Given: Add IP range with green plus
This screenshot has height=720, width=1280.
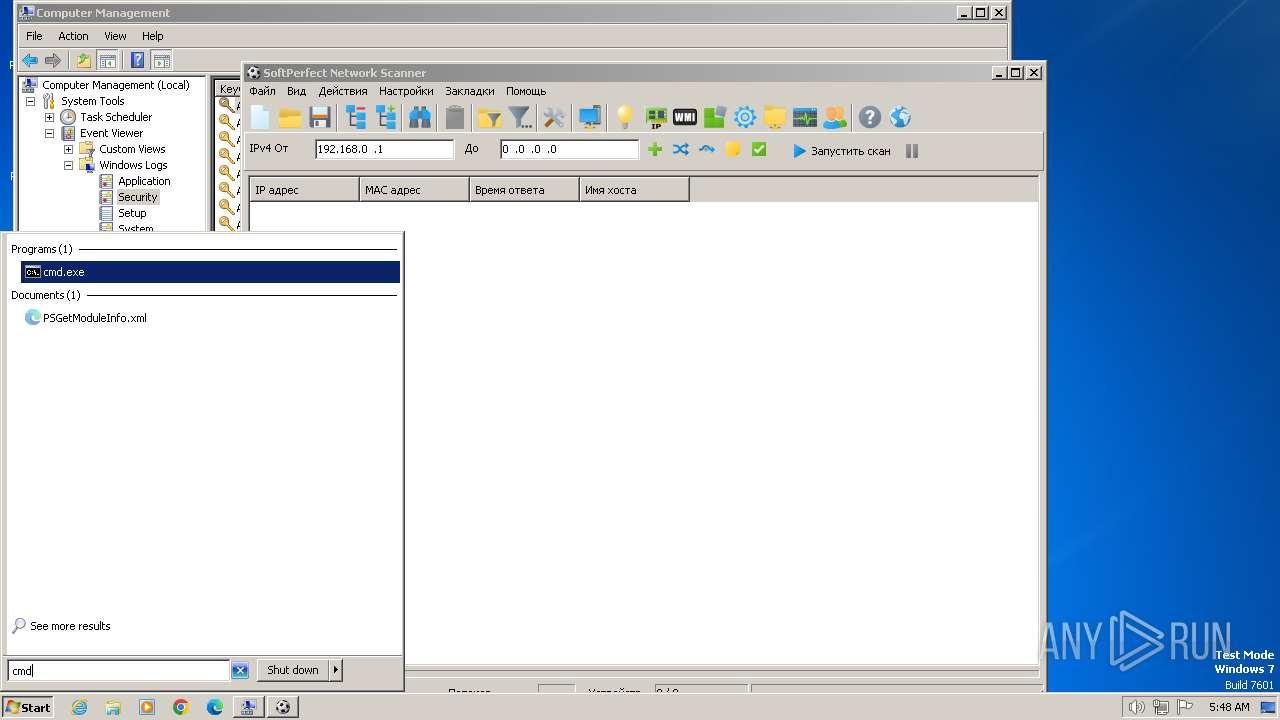Looking at the screenshot, I should click(x=655, y=150).
